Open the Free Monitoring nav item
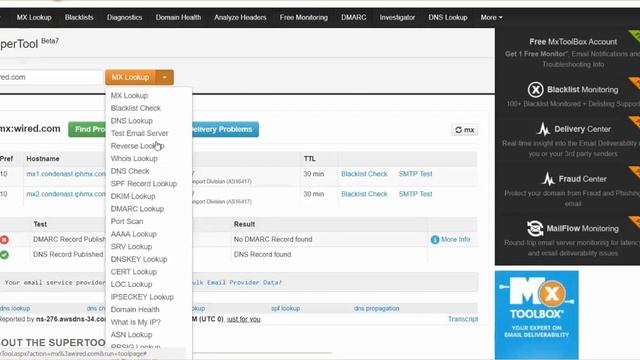This screenshot has height=360, width=640. point(304,18)
